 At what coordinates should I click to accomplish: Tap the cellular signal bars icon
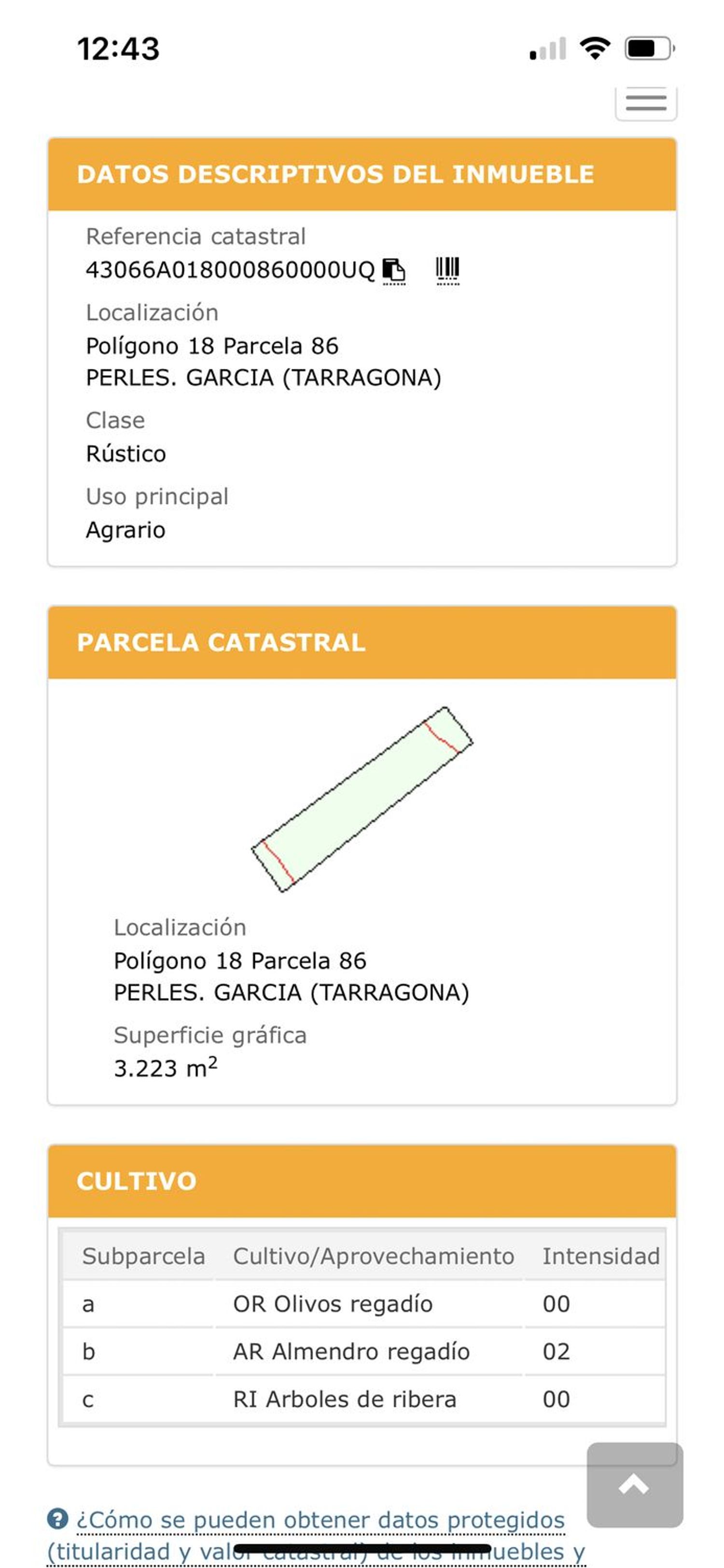pyautogui.click(x=547, y=49)
